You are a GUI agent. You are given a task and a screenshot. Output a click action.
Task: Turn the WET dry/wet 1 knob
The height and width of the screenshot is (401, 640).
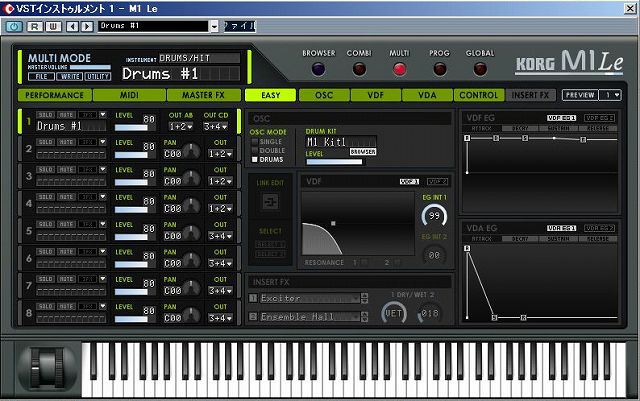pyautogui.click(x=394, y=313)
